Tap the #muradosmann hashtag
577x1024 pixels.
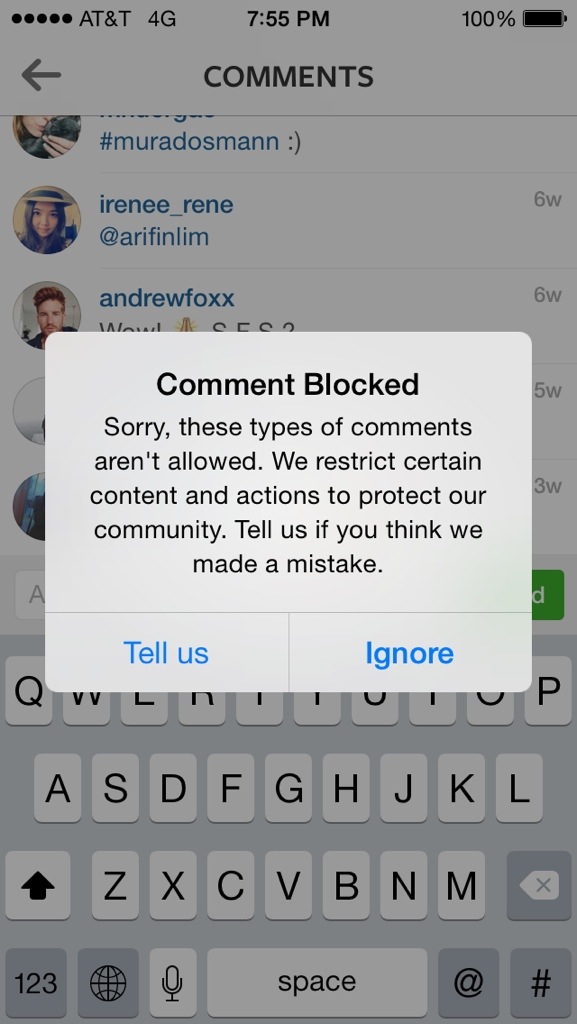189,142
